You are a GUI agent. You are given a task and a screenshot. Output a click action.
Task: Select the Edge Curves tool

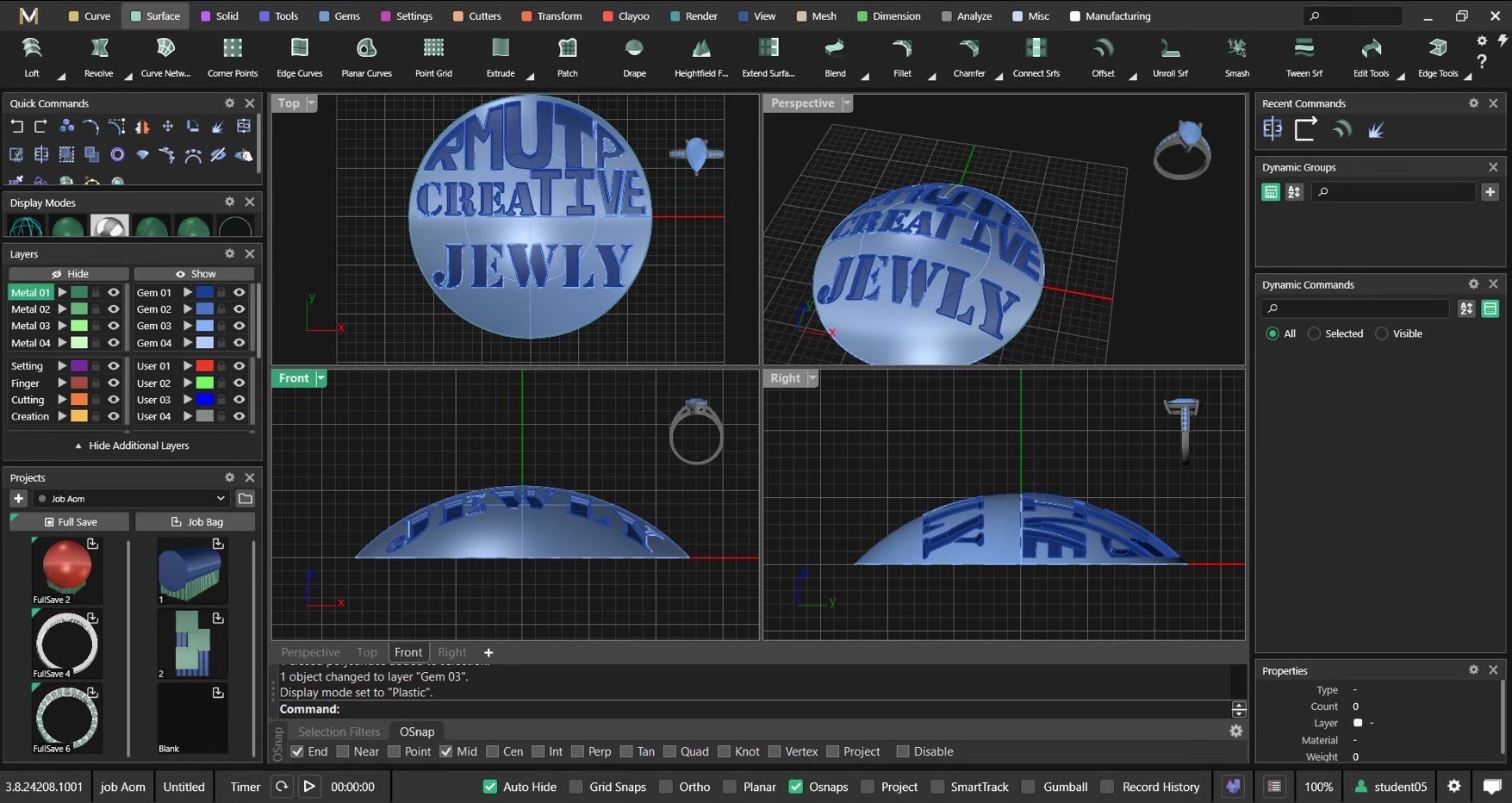click(300, 57)
